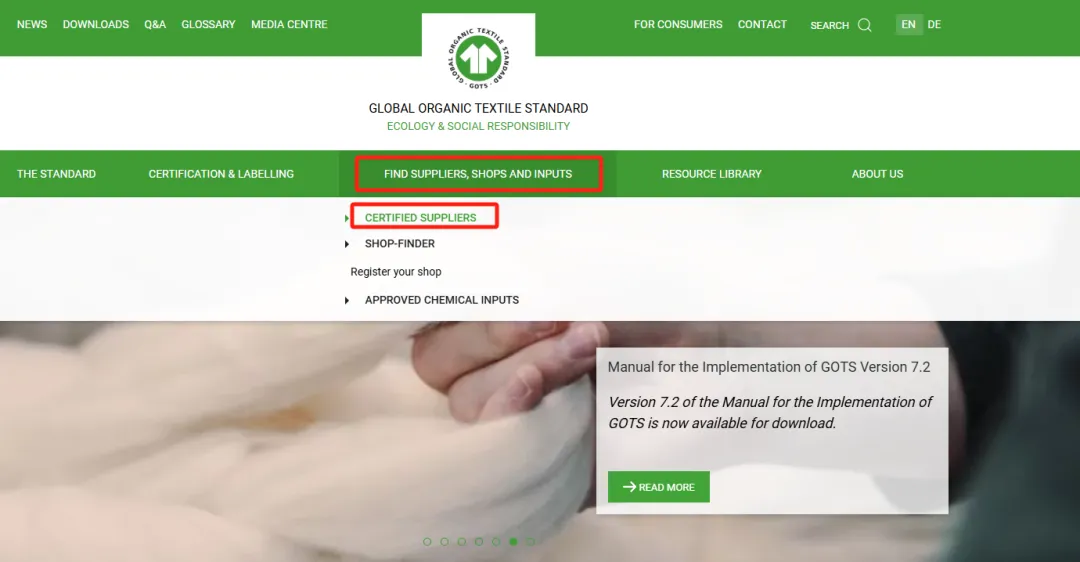
Task: Select SHOP-FINDER submenu entry
Action: pyautogui.click(x=399, y=244)
